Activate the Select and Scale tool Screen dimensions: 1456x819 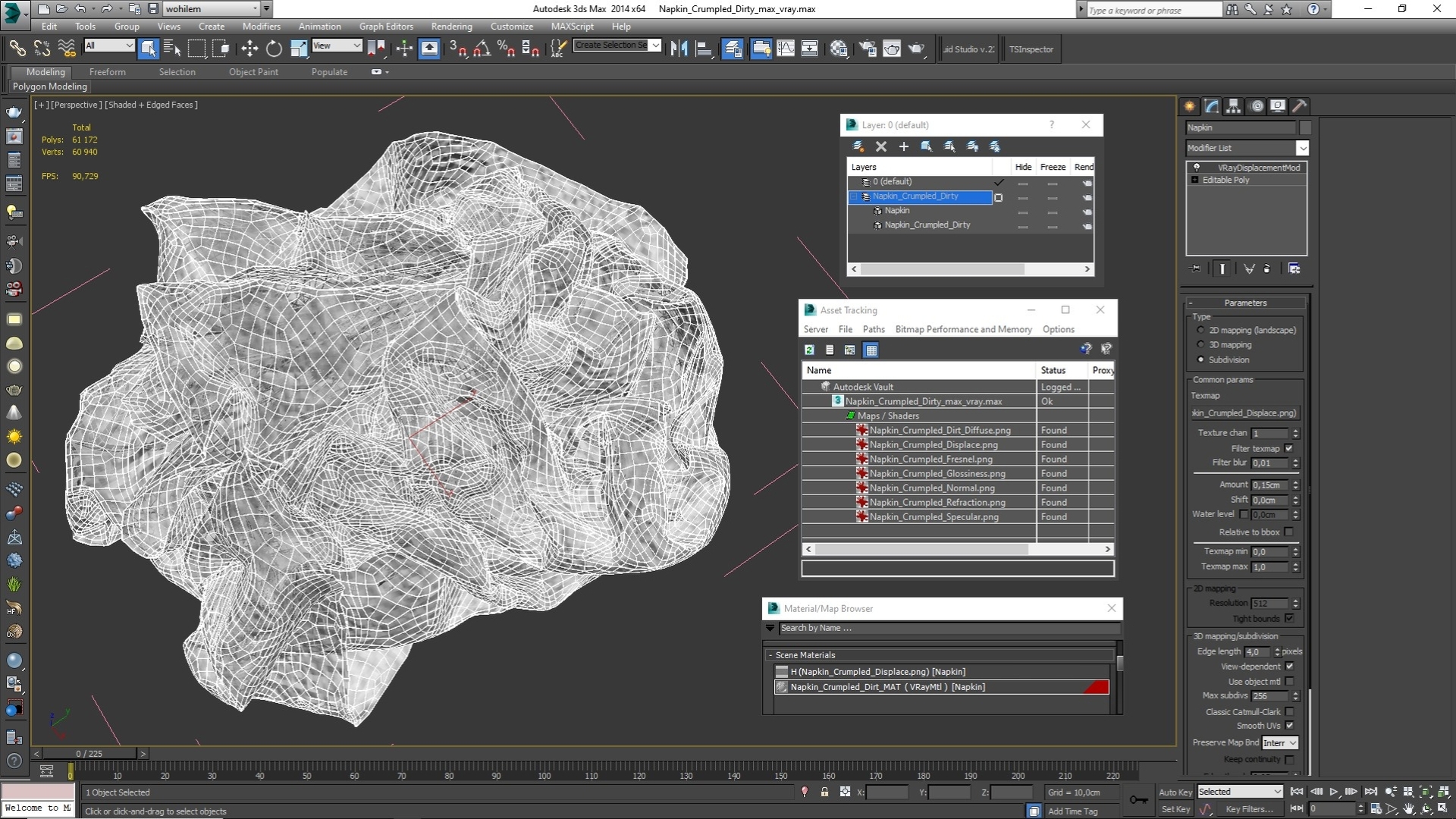(299, 49)
